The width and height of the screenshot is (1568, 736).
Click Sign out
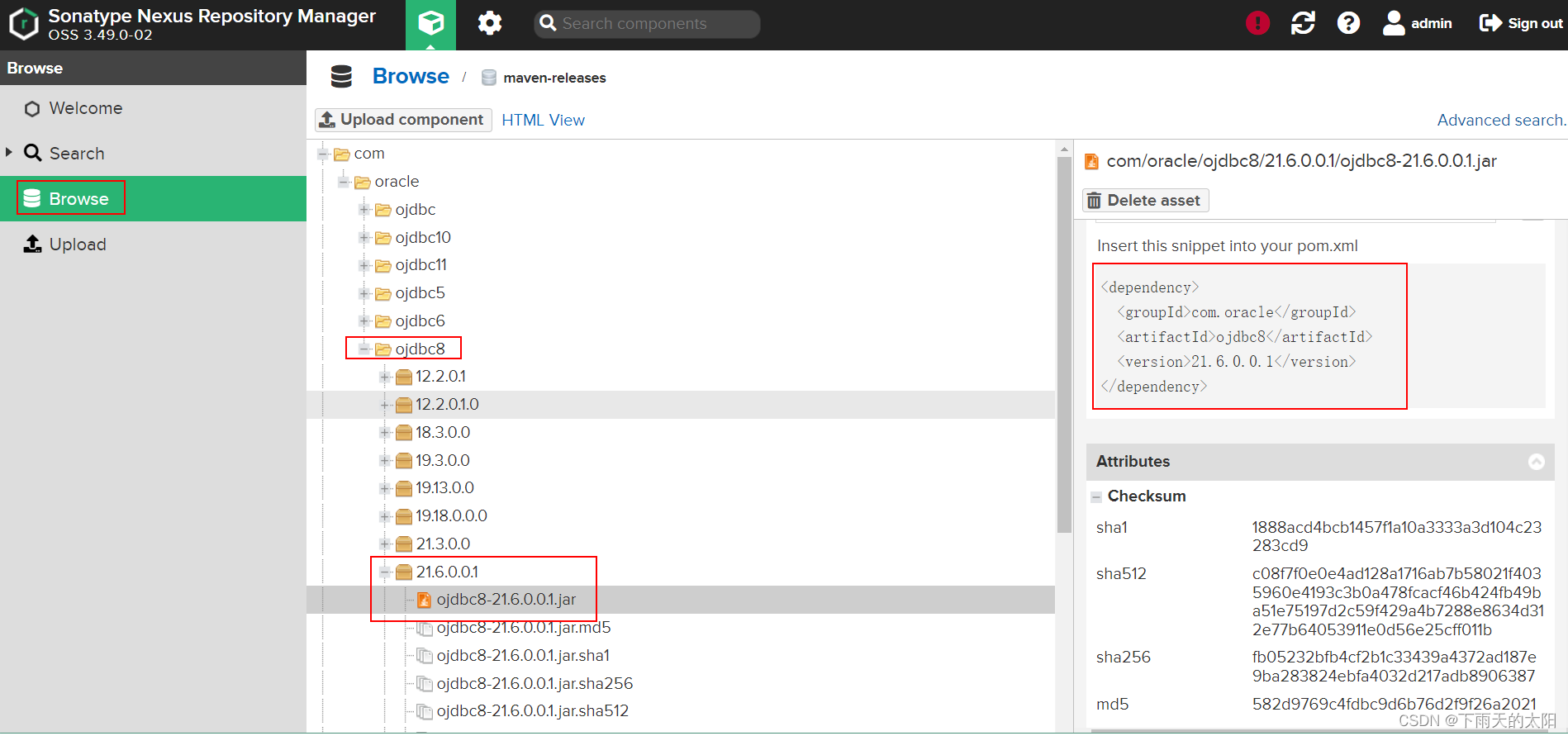1521,23
